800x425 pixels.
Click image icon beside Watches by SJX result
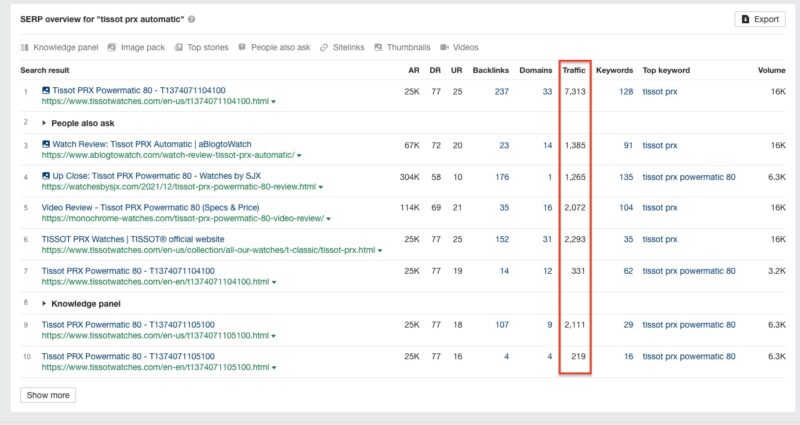[x=46, y=176]
